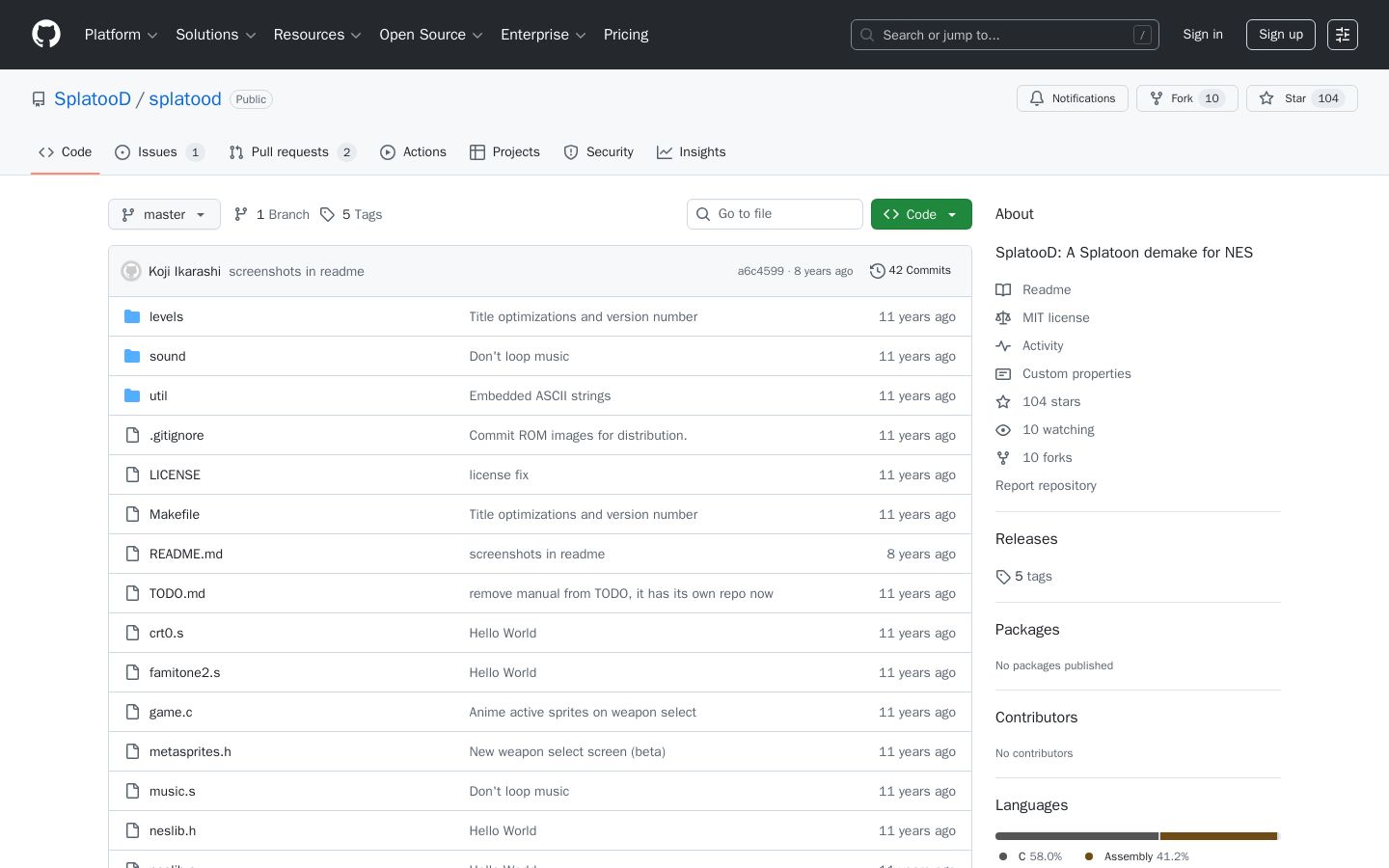This screenshot has width=1389, height=868.
Task: Open the Pricing link in header
Action: pyautogui.click(x=626, y=35)
